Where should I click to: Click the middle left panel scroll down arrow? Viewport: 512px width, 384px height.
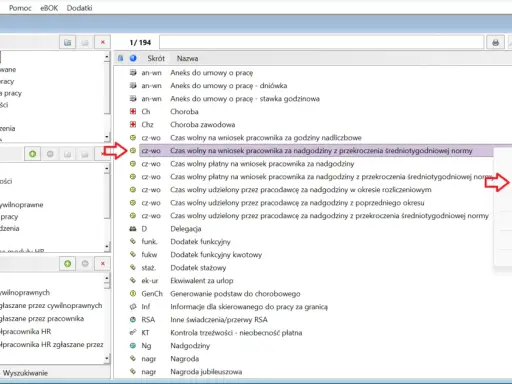coord(107,247)
